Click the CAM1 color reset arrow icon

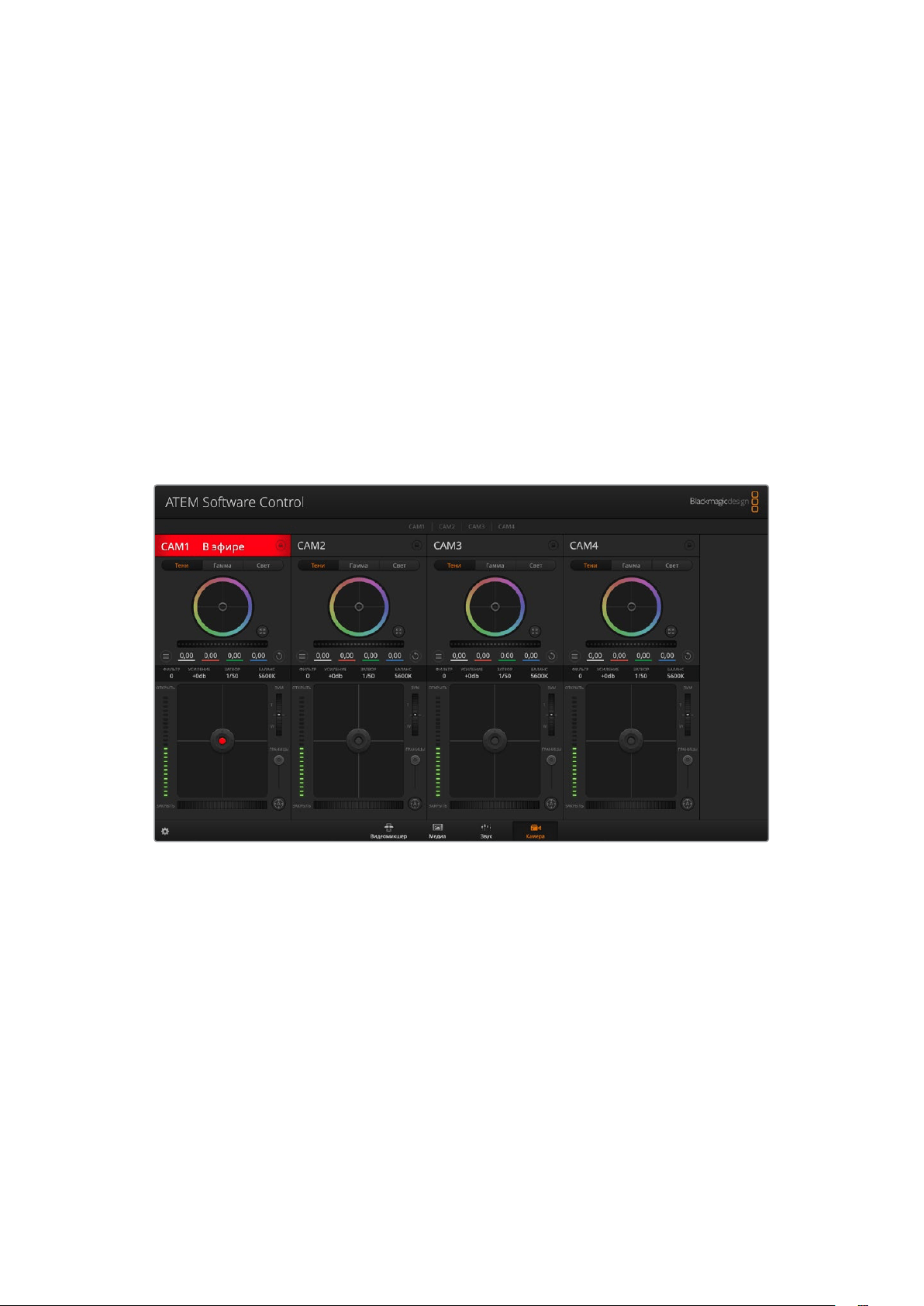279,656
